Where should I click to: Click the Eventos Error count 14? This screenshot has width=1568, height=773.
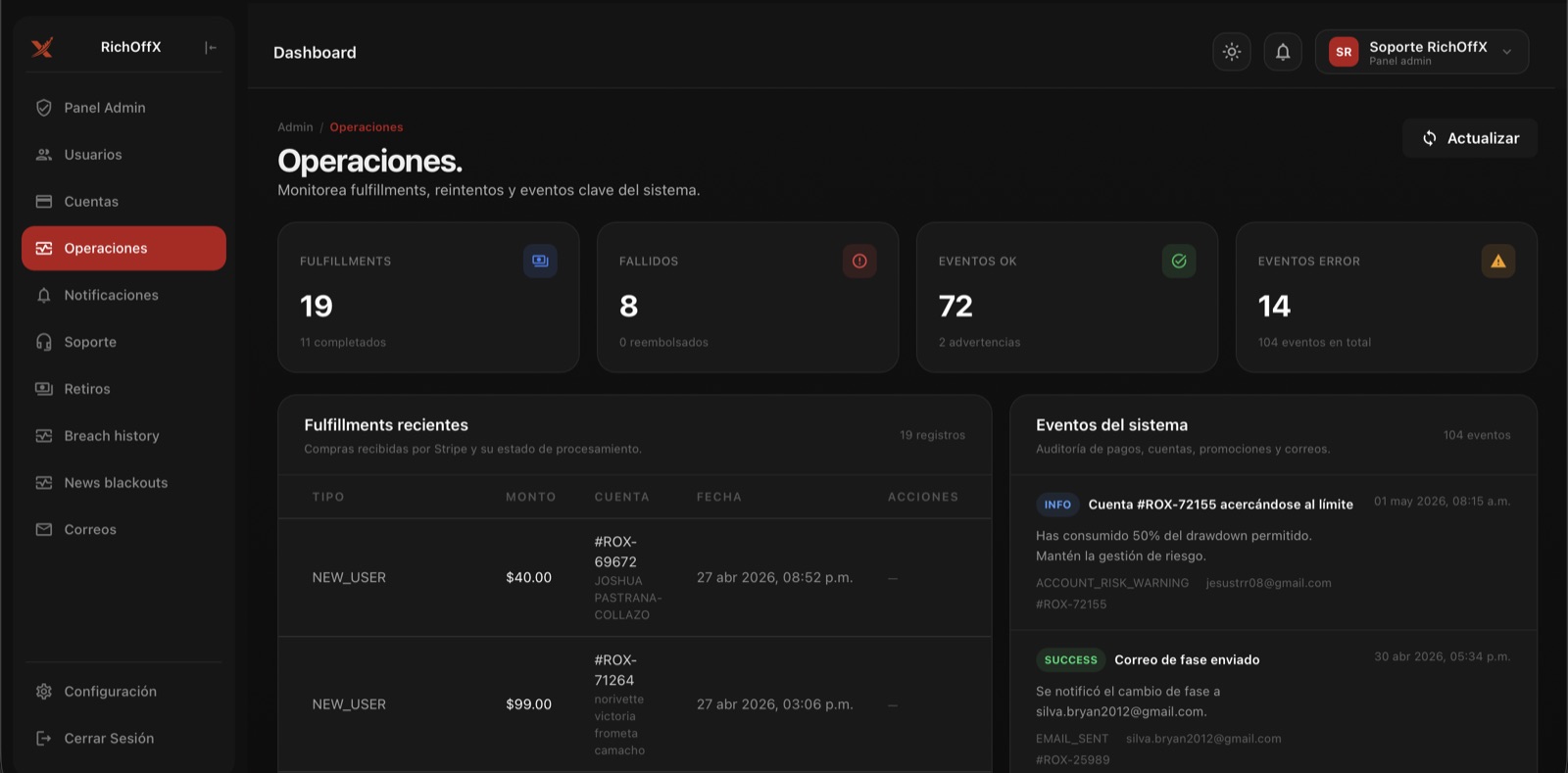1274,307
